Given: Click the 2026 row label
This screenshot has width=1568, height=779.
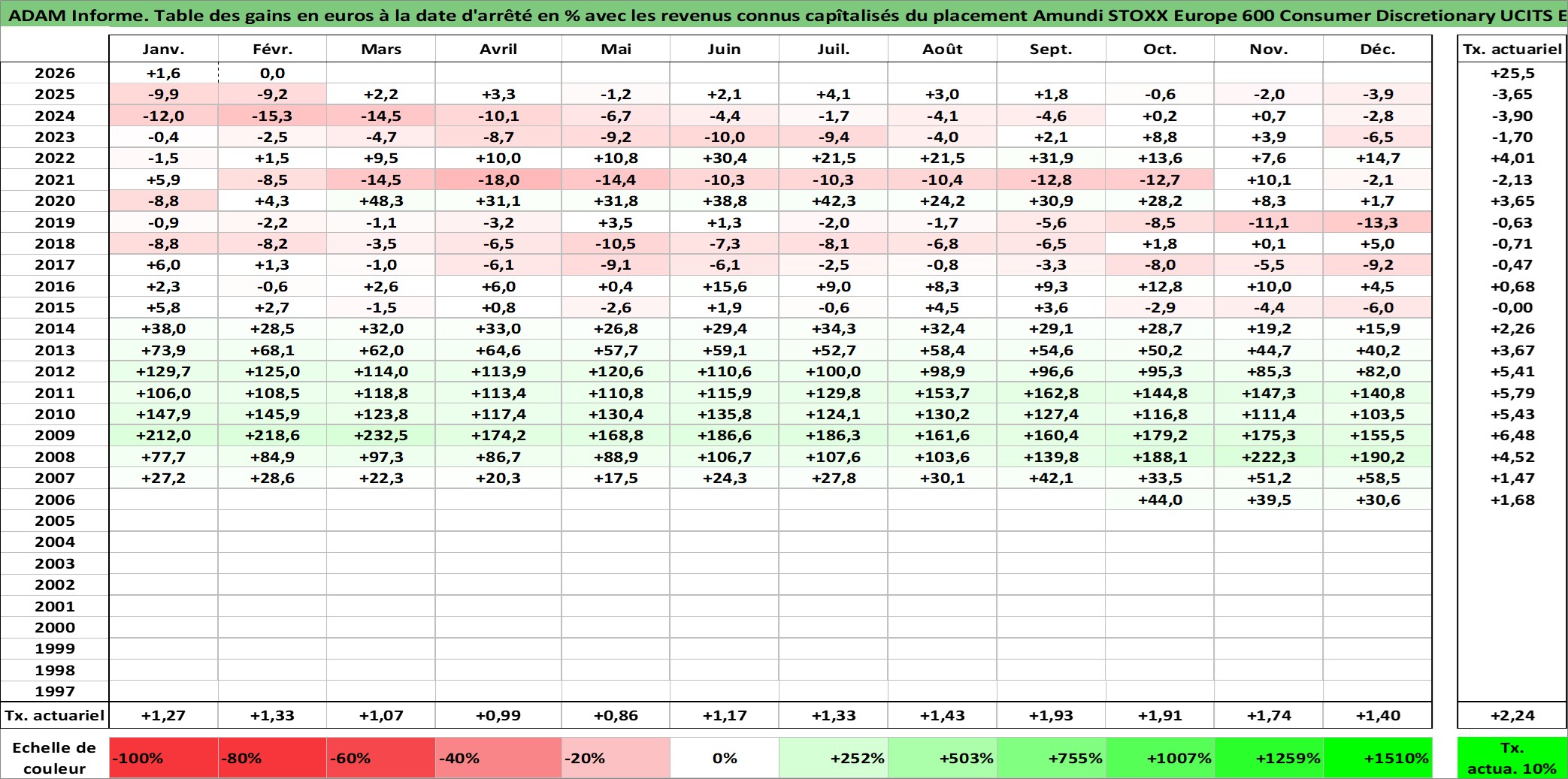Looking at the screenshot, I should pyautogui.click(x=55, y=73).
